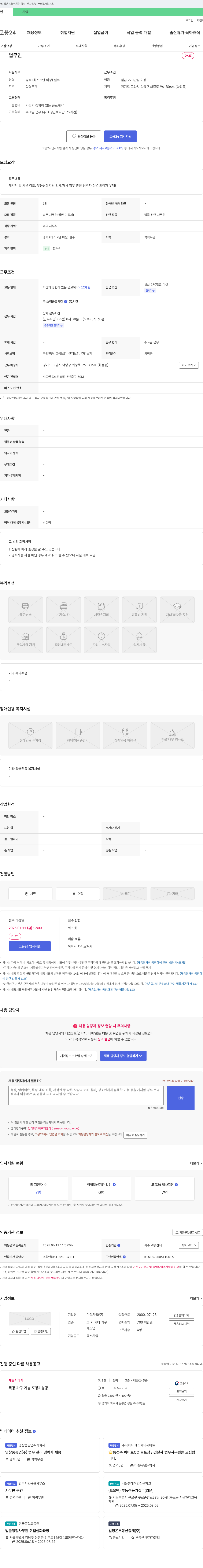Click the 면접 selection method item
The height and width of the screenshot is (1568, 203).
[78, 894]
